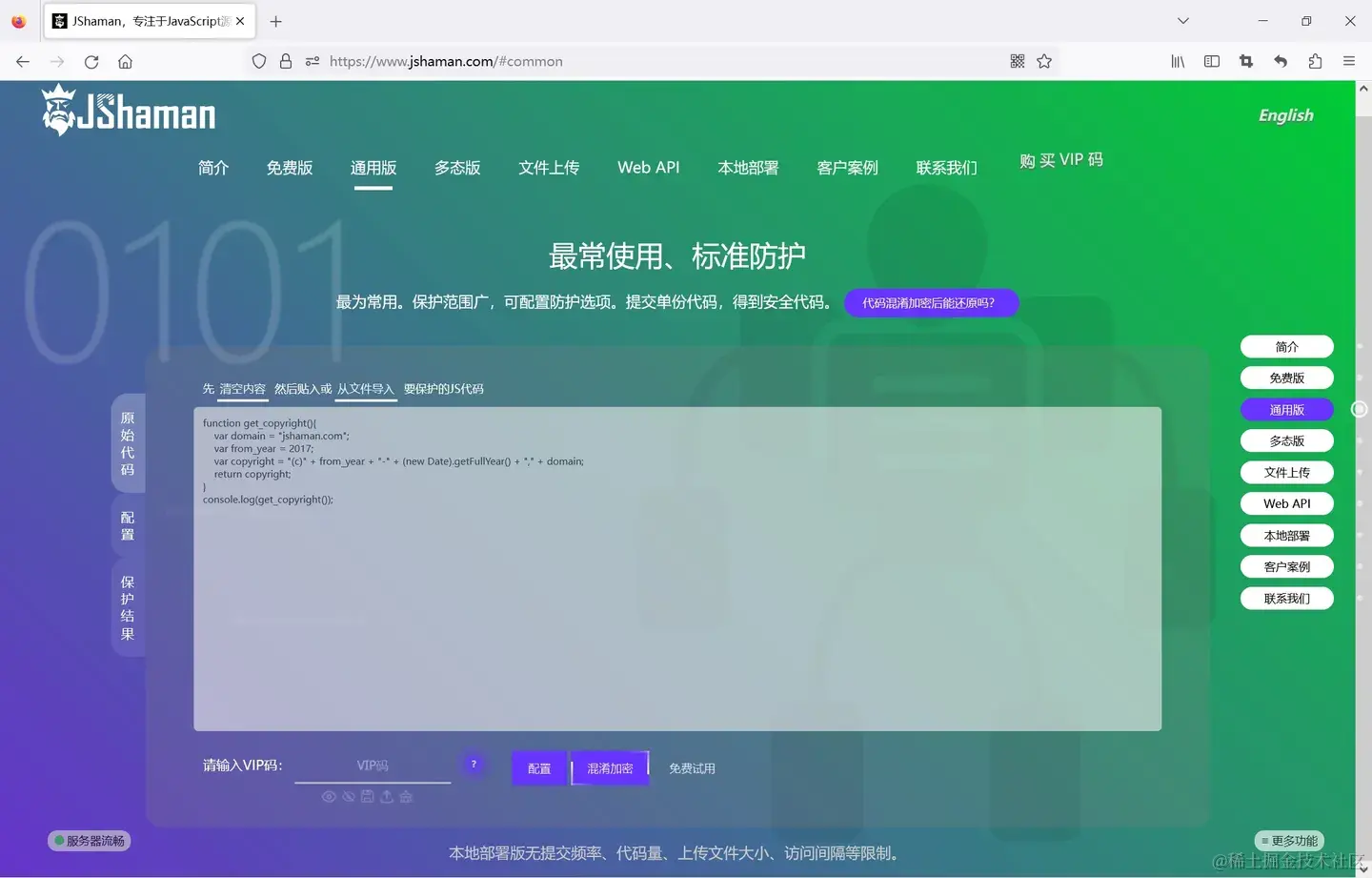1372x878 pixels.
Task: Select the eye icon to show VIP code
Action: [x=329, y=797]
